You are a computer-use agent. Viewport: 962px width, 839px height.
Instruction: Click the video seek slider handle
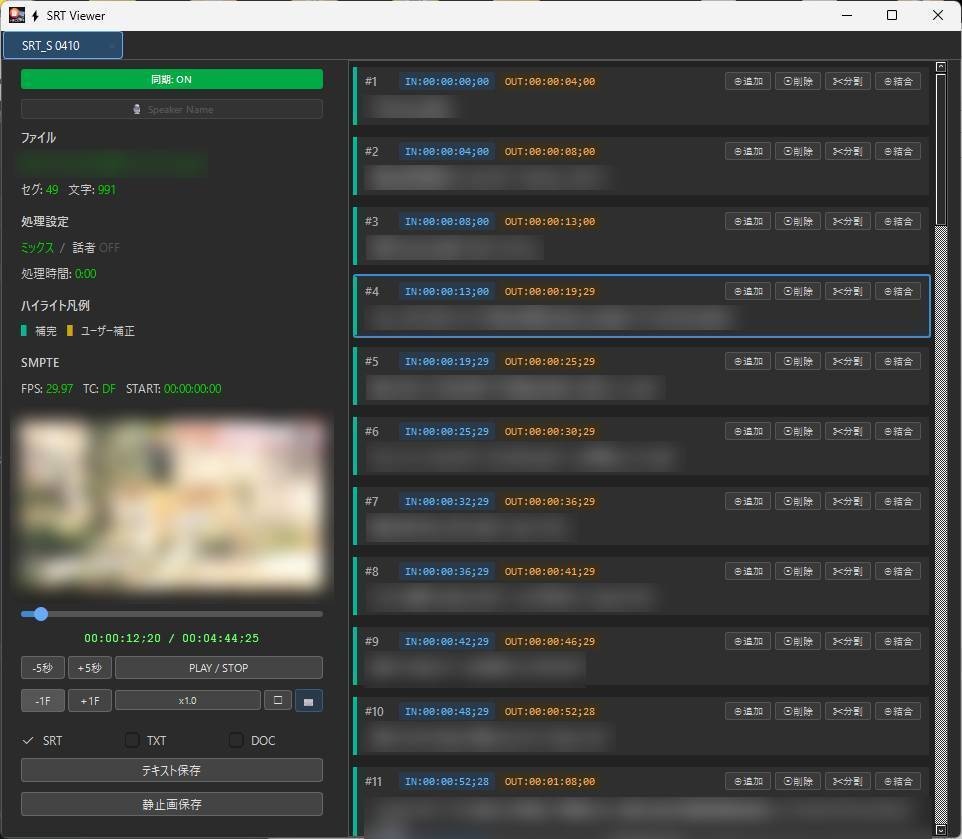pyautogui.click(x=41, y=614)
